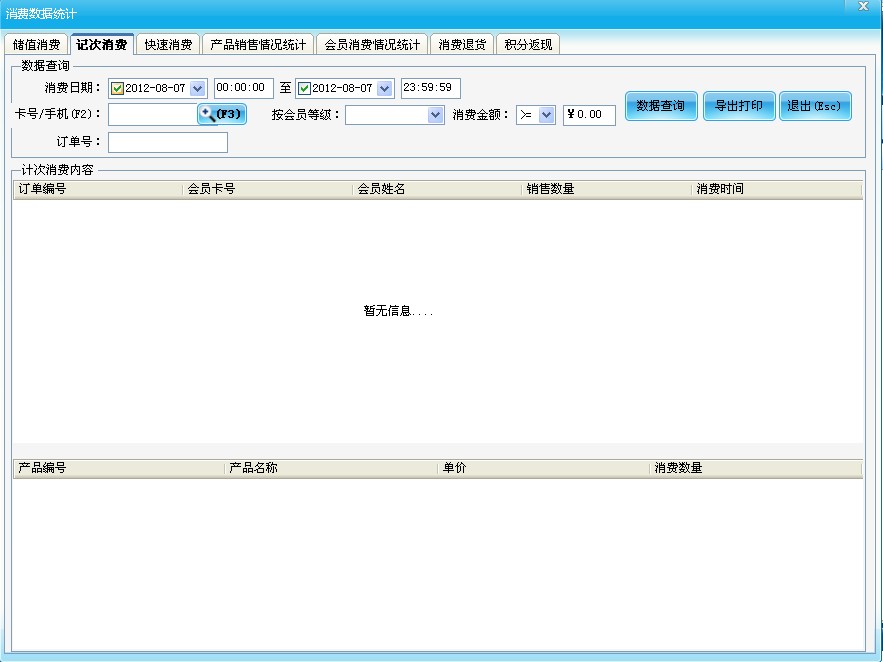Viewport: 883px width, 662px height.
Task: Open the consumption amount comparison dropdown
Action: point(544,115)
